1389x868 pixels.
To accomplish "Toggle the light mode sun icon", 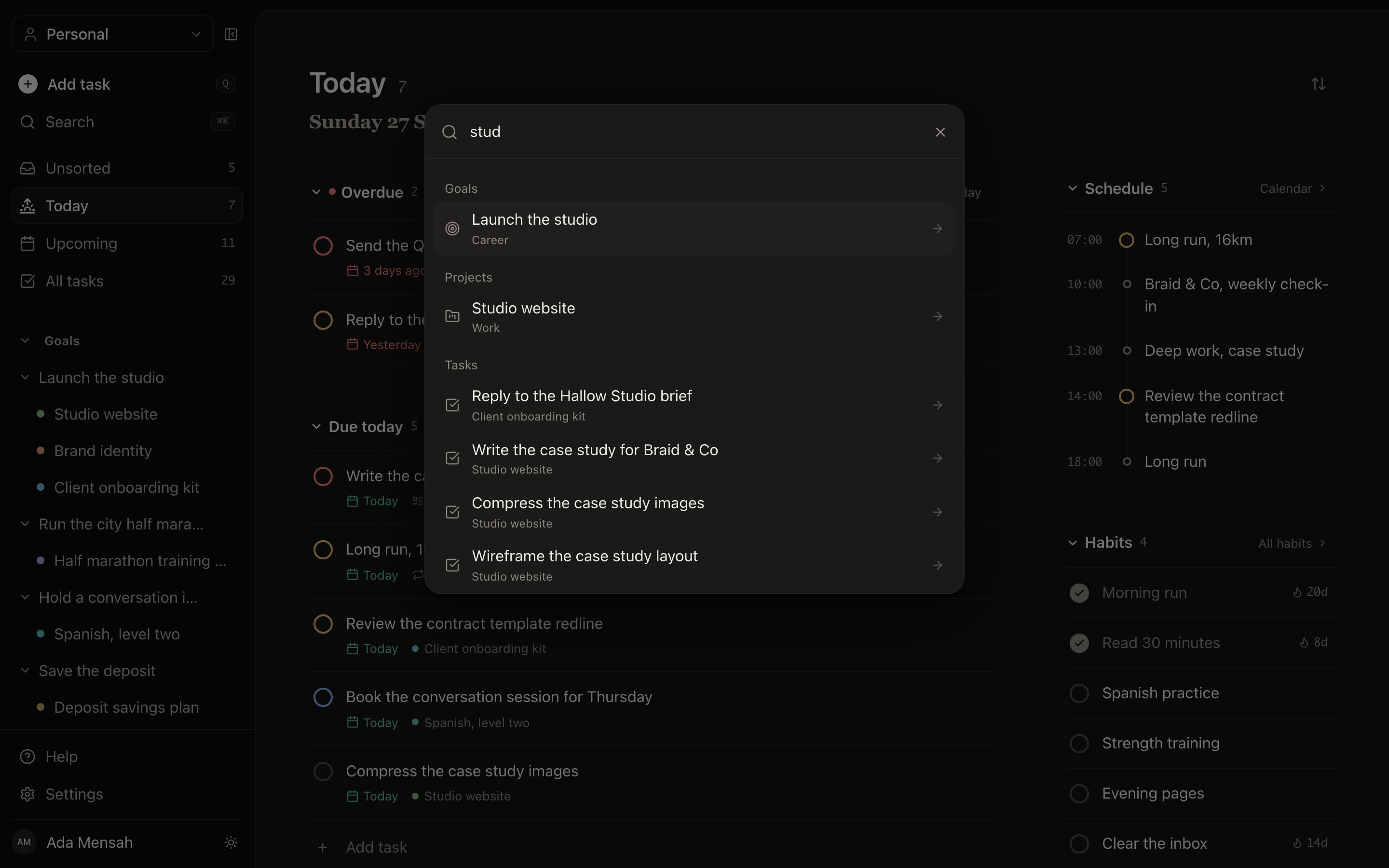I will [231, 842].
